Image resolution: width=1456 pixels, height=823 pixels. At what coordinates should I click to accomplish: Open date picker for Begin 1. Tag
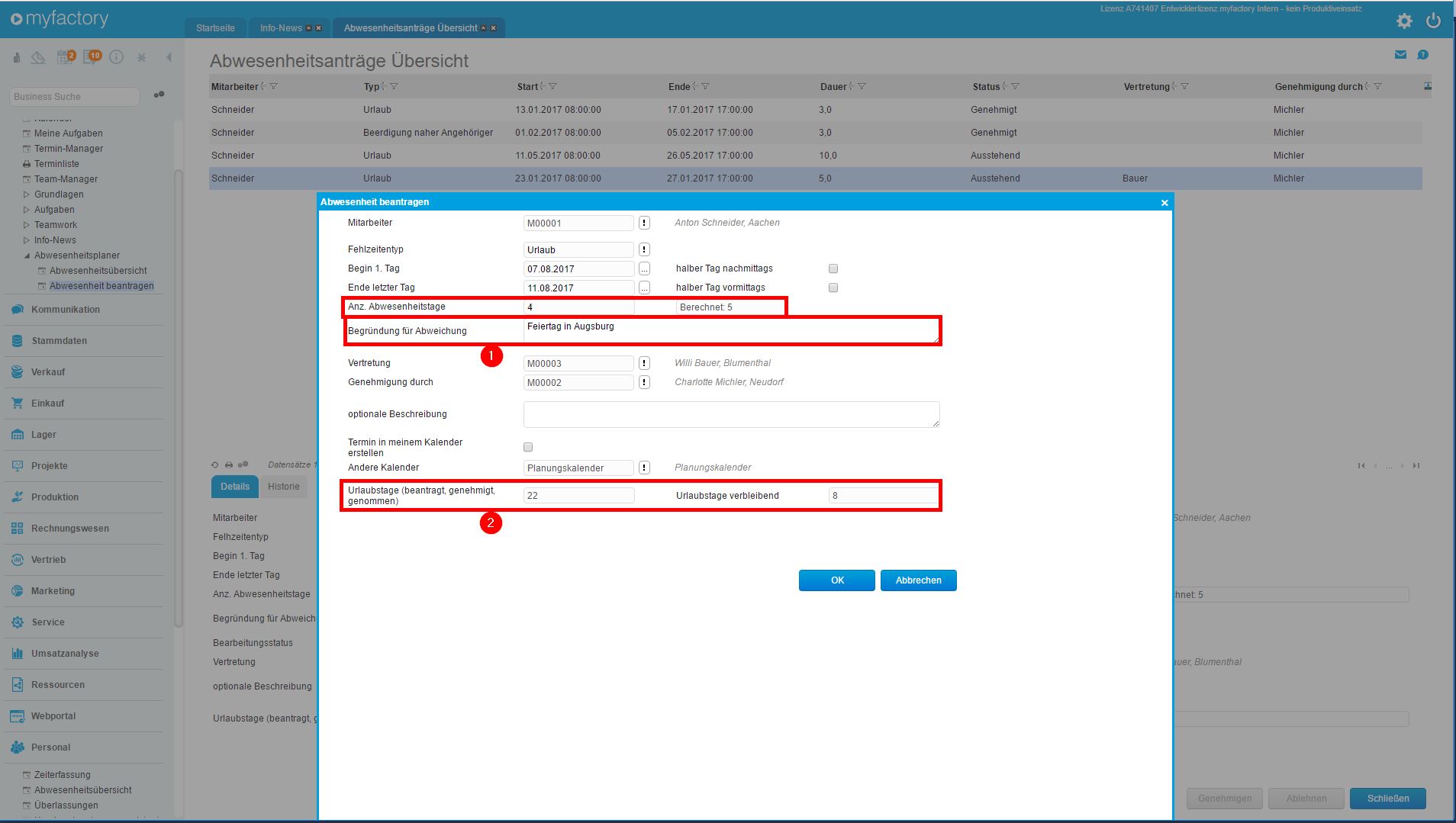point(644,268)
